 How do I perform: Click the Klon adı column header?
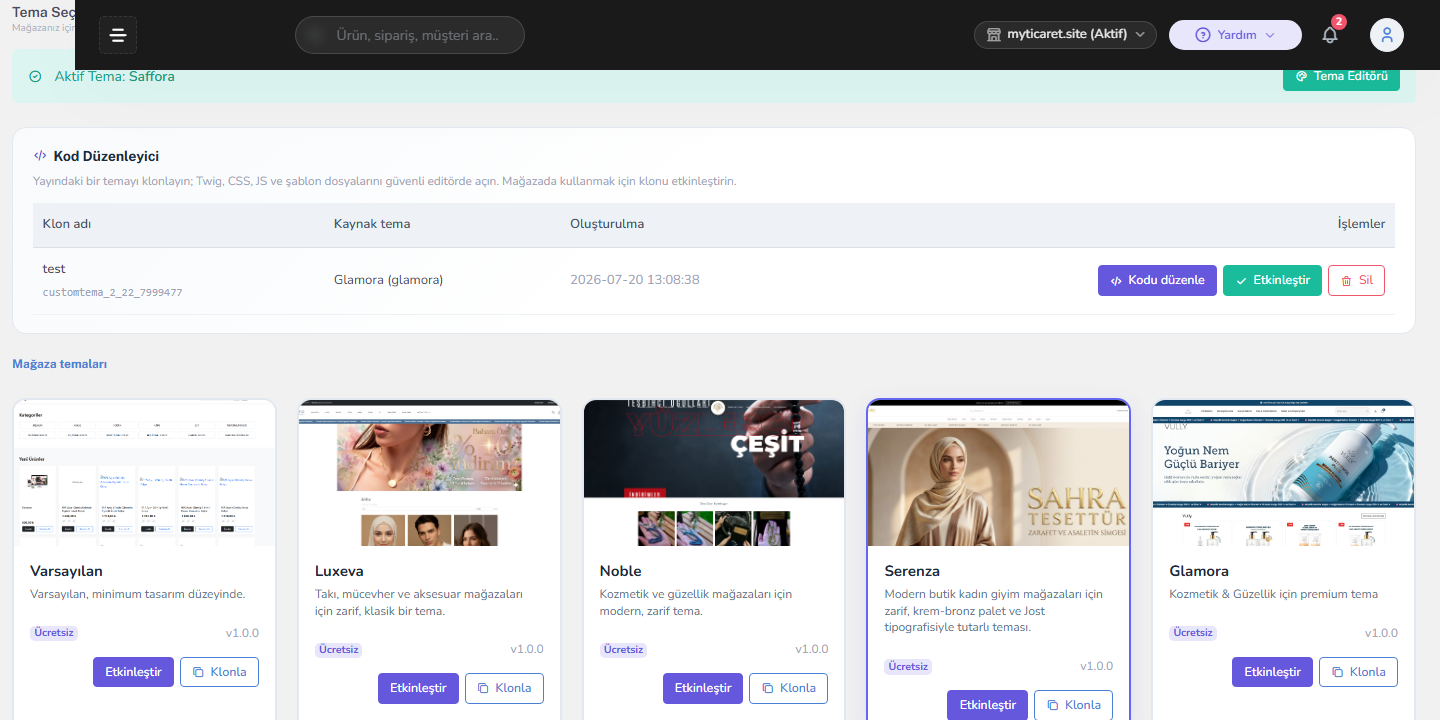(67, 224)
